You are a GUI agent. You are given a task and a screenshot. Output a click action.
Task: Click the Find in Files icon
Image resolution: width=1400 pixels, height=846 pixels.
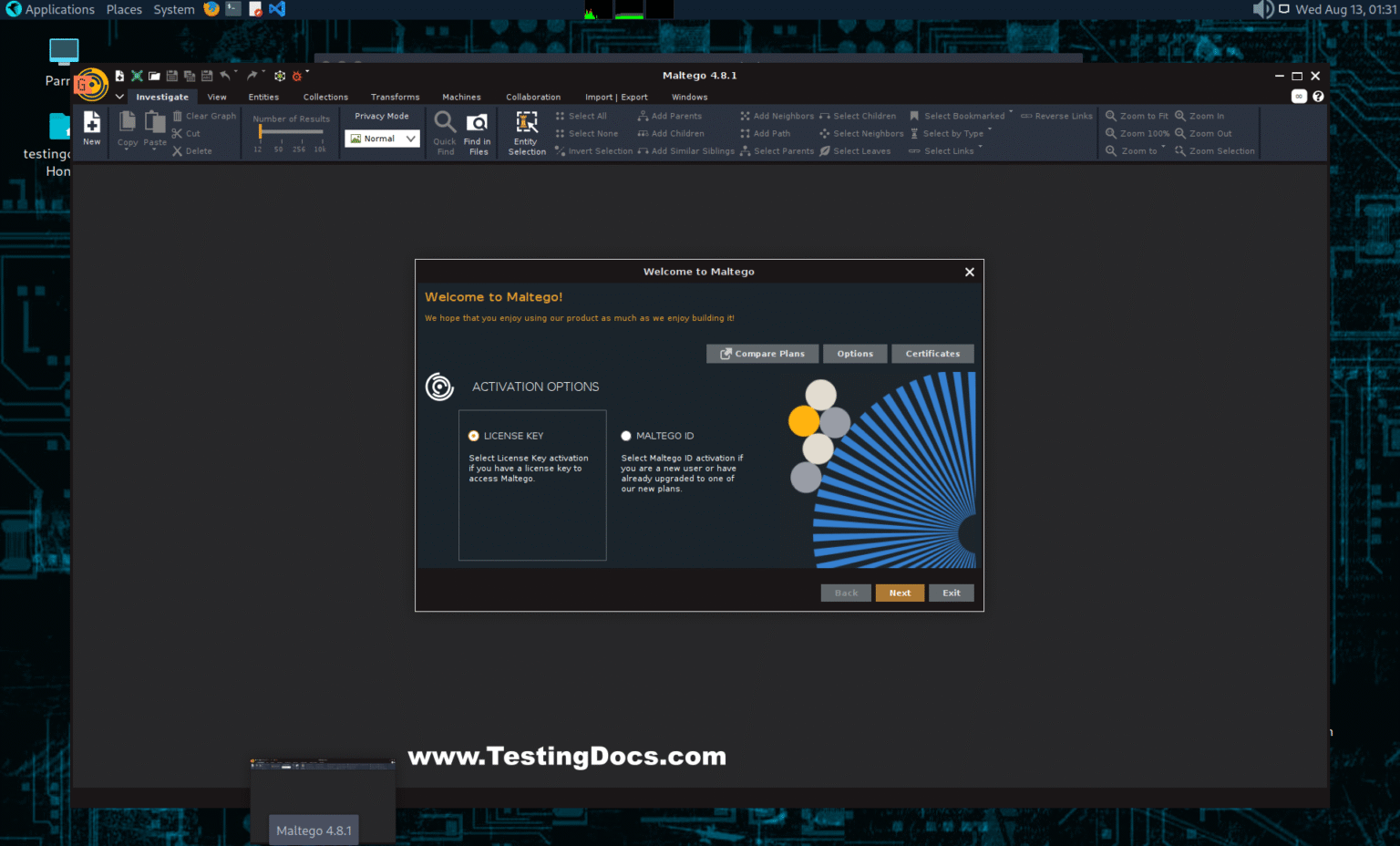pos(478,130)
